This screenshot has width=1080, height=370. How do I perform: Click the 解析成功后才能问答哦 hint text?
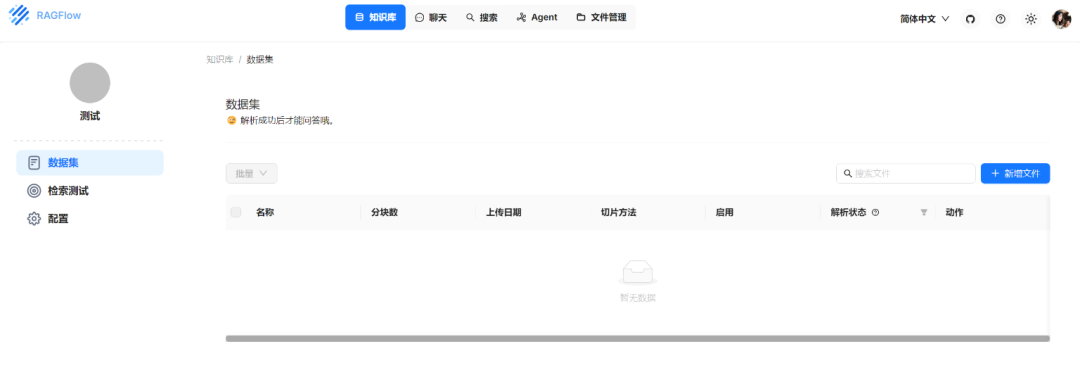click(x=287, y=121)
